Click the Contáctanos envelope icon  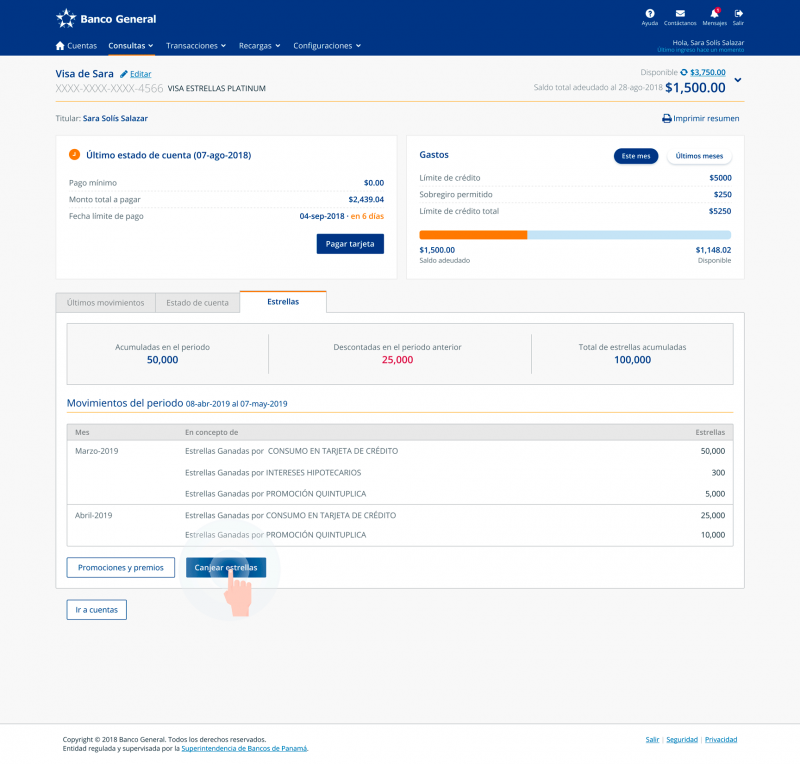(680, 13)
